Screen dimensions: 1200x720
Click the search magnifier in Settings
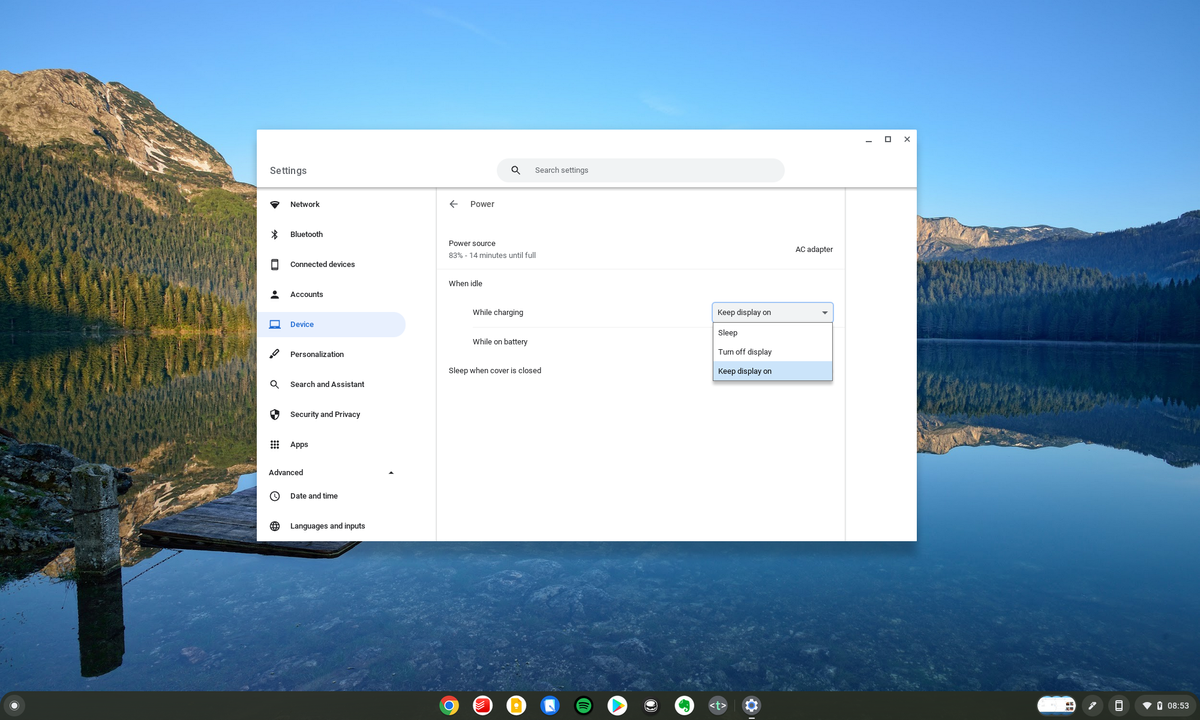pyautogui.click(x=514, y=170)
